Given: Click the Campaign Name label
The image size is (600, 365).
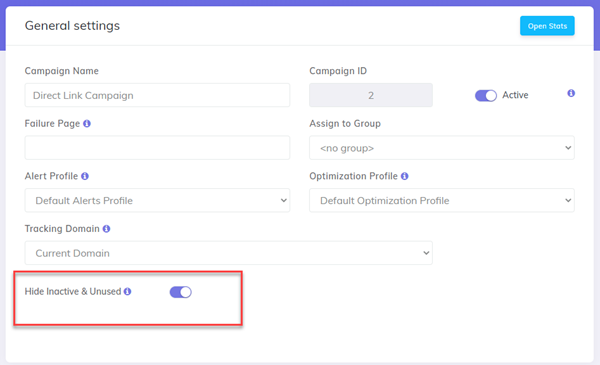Looking at the screenshot, I should coord(62,71).
